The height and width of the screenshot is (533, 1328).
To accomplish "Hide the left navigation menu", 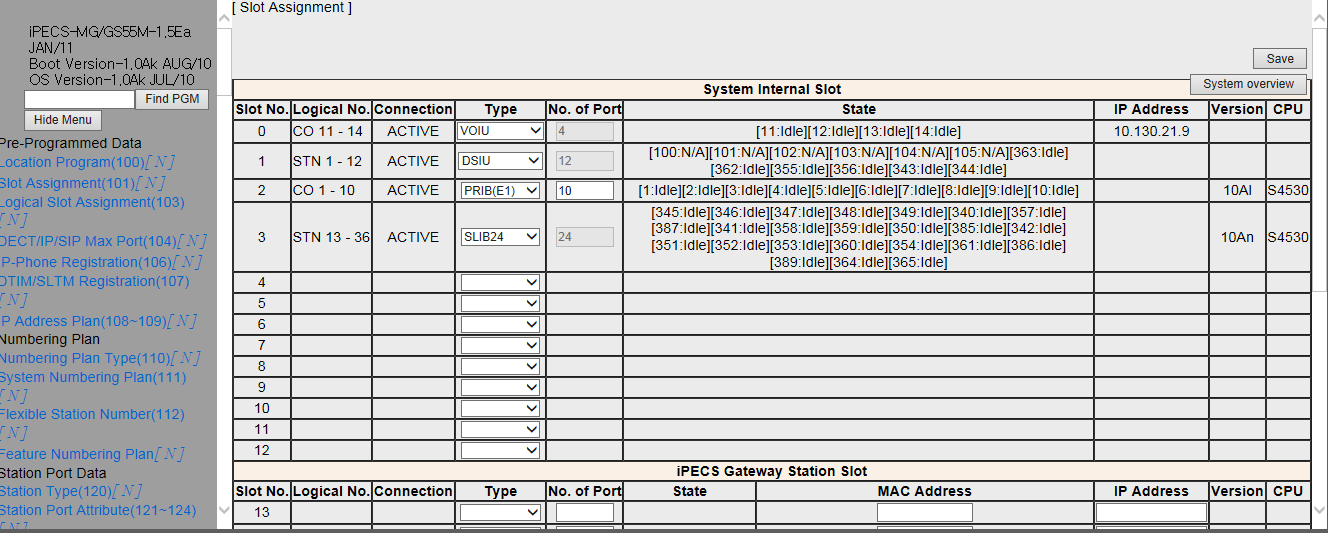I will pyautogui.click(x=62, y=120).
